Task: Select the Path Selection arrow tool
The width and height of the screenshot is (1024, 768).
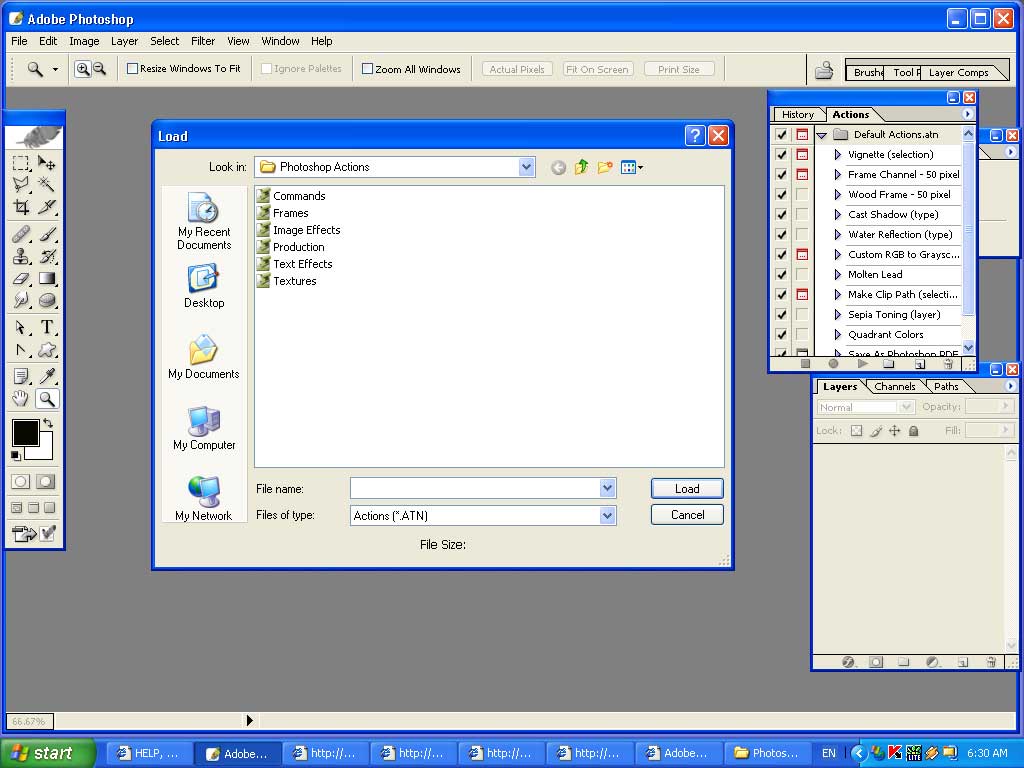Action: tap(21, 327)
